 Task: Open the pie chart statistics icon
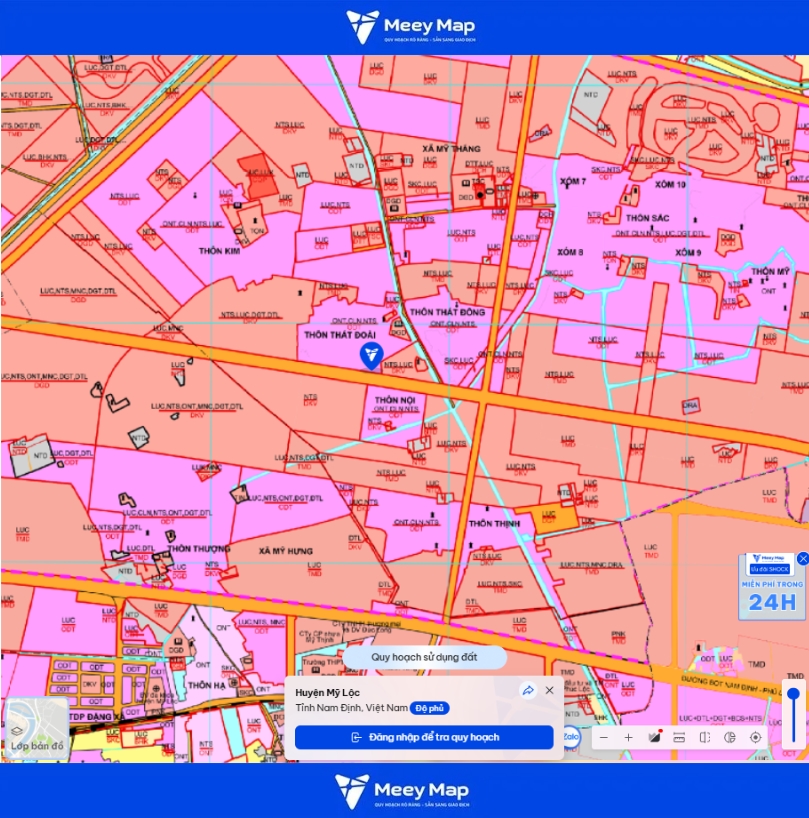click(730, 737)
